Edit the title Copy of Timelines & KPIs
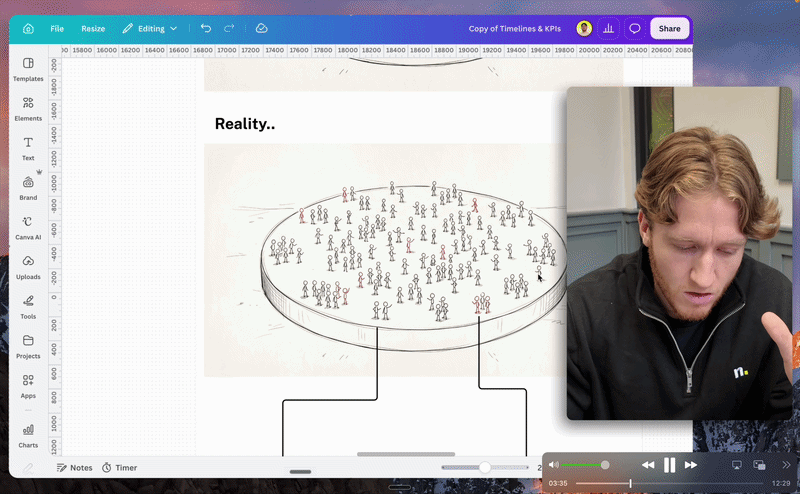The width and height of the screenshot is (800, 494). [514, 29]
